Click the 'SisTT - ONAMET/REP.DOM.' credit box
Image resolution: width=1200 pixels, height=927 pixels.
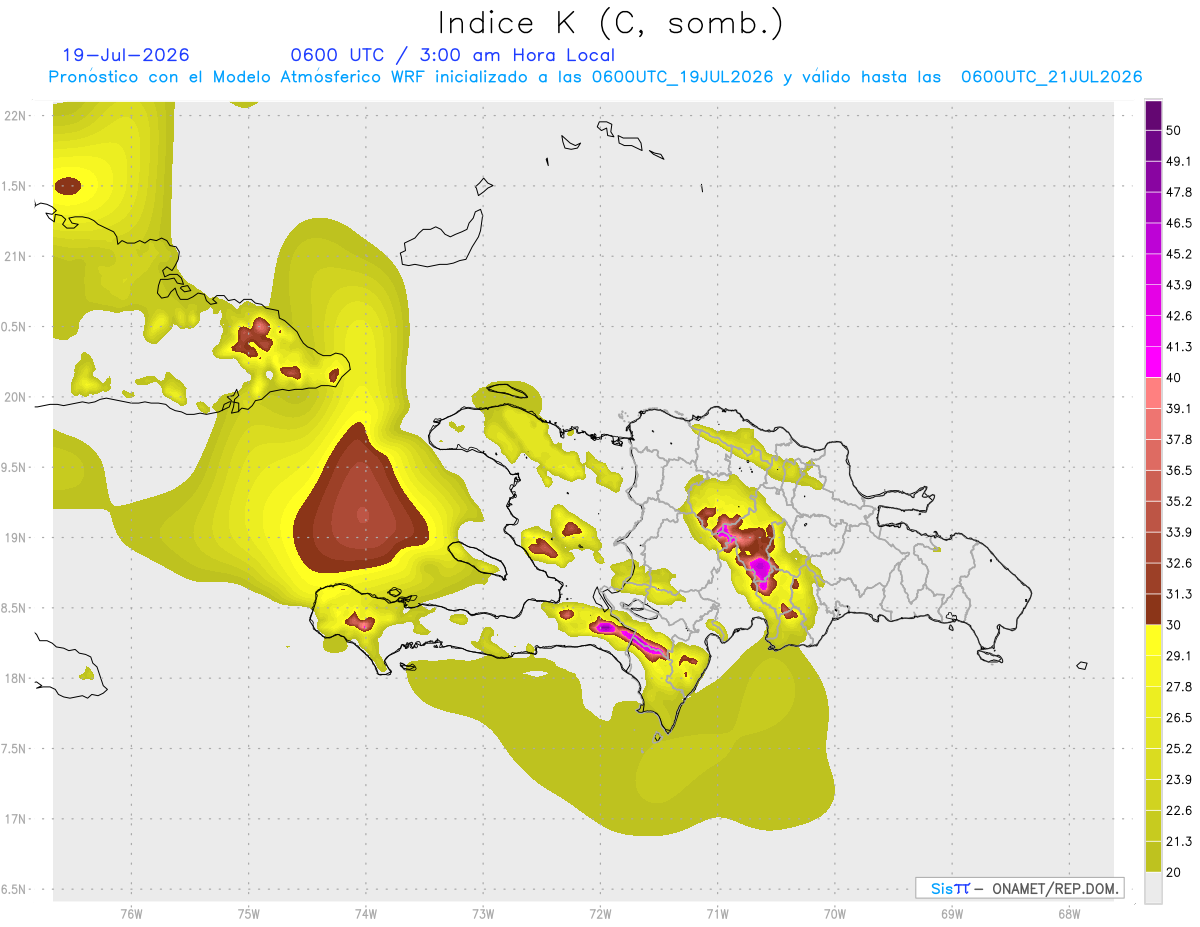click(x=1020, y=888)
